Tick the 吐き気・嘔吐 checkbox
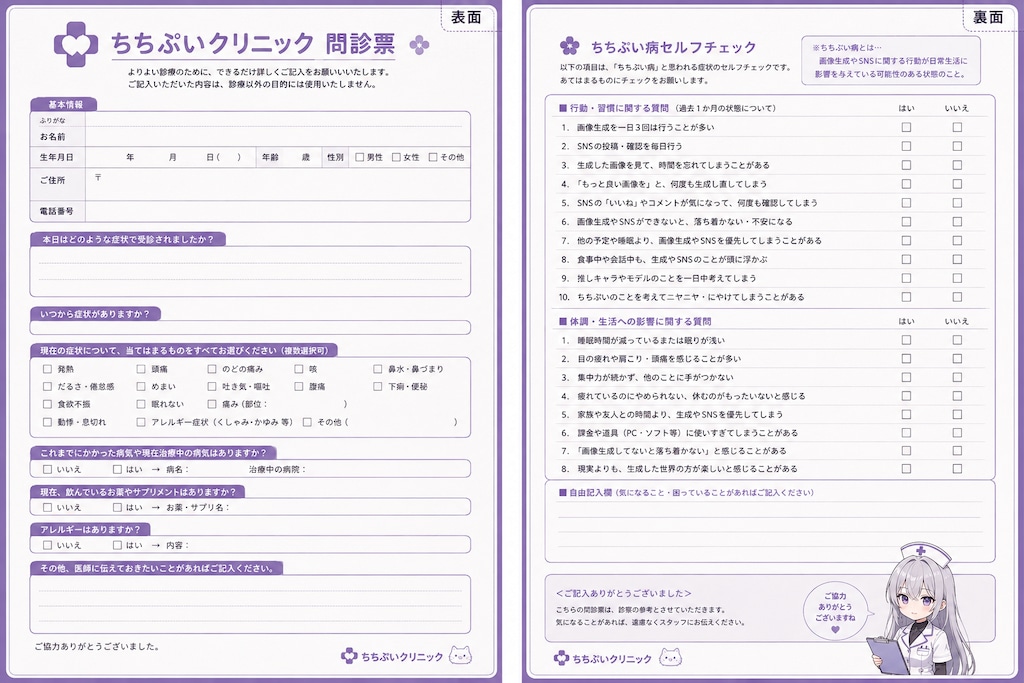 [x=212, y=387]
